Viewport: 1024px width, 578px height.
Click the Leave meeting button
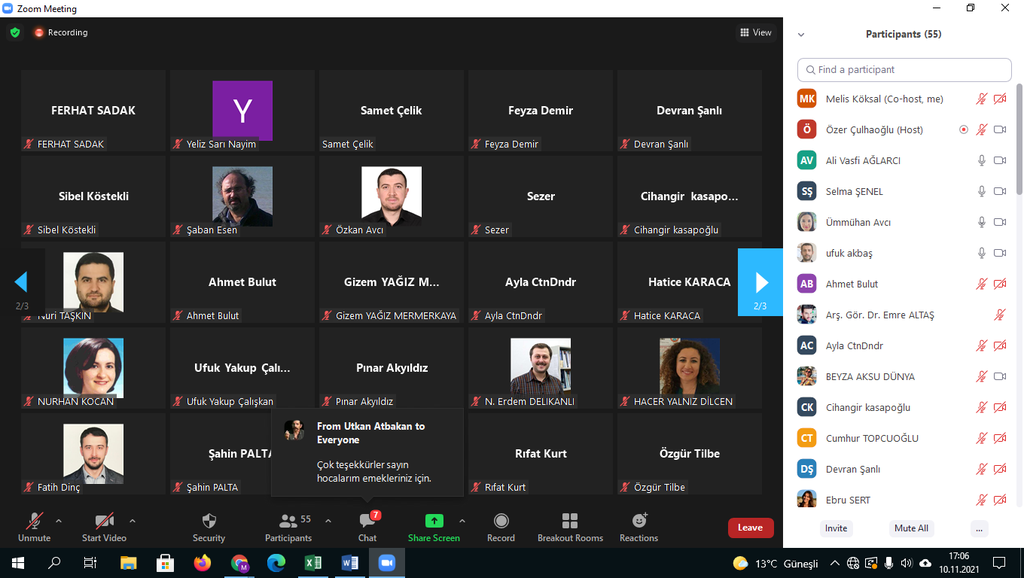(x=750, y=528)
